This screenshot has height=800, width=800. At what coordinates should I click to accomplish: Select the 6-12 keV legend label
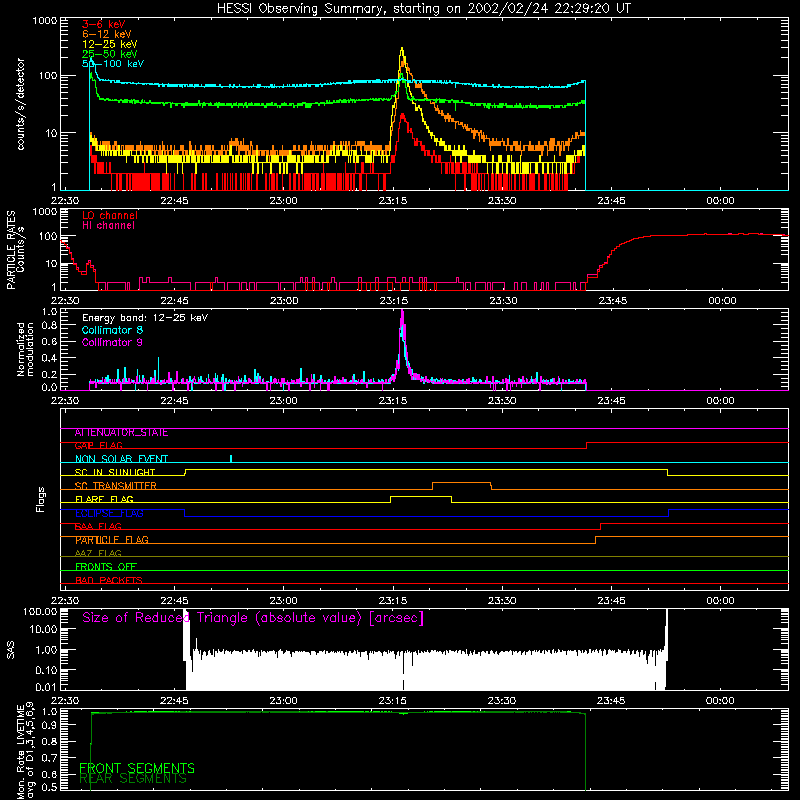pyautogui.click(x=107, y=34)
